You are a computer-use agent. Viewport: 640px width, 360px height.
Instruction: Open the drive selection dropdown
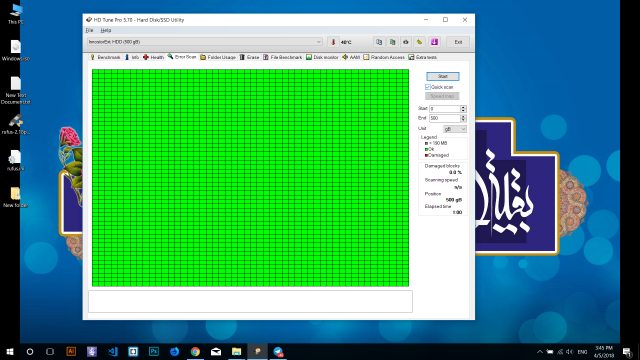tap(204, 42)
